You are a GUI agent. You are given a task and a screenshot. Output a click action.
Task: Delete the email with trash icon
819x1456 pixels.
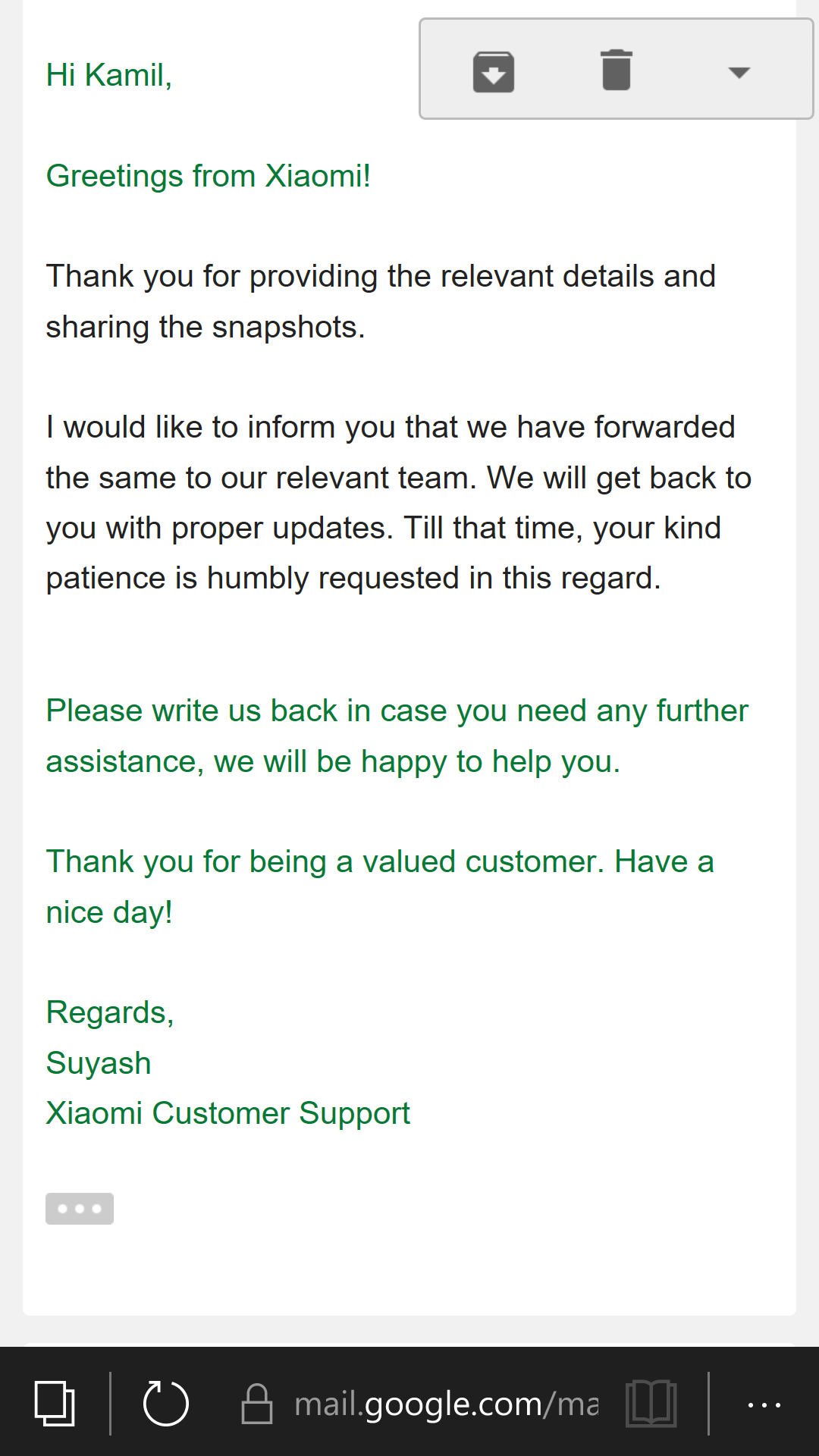[x=617, y=71]
